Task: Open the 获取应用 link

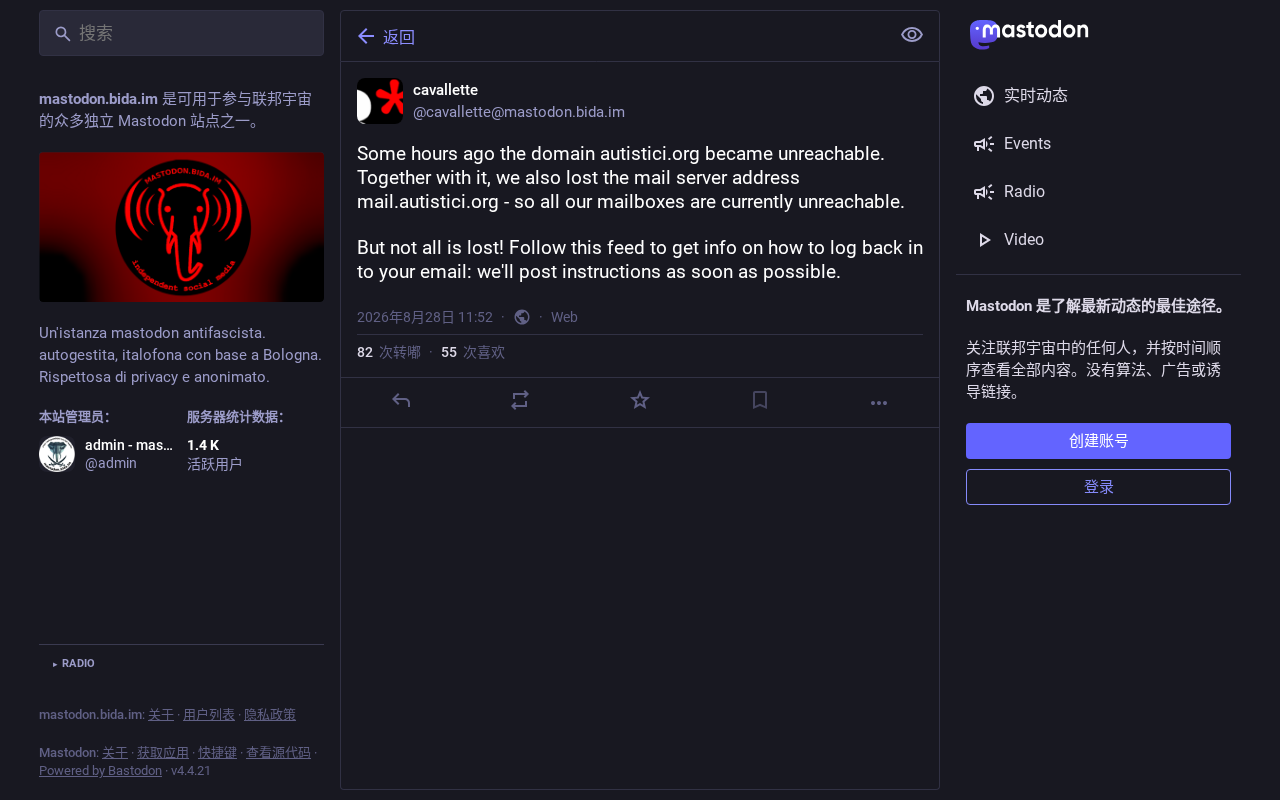Action: (x=163, y=752)
